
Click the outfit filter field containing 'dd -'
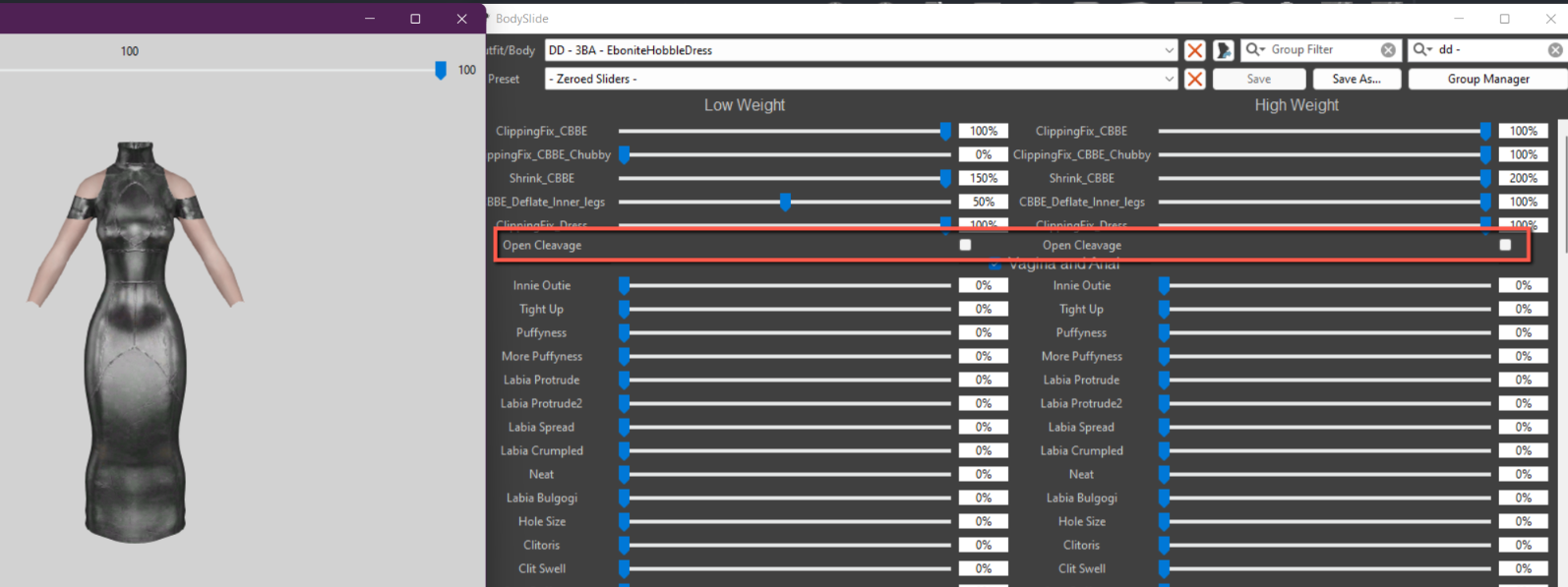coord(1489,50)
